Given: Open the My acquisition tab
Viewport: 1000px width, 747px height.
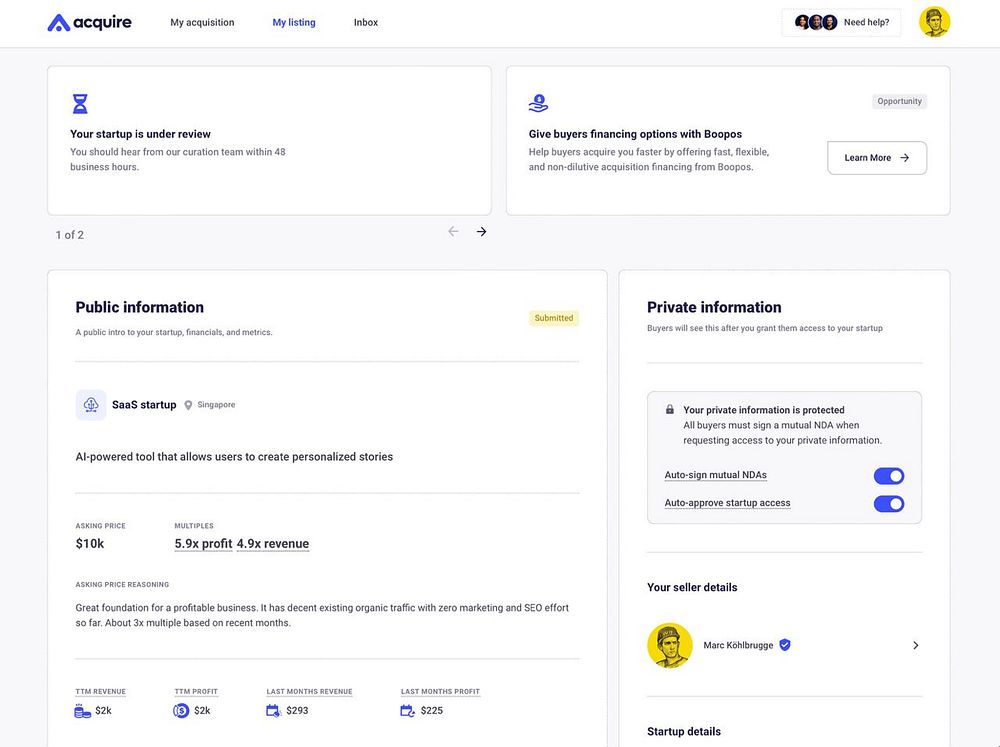Looking at the screenshot, I should click(x=202, y=22).
